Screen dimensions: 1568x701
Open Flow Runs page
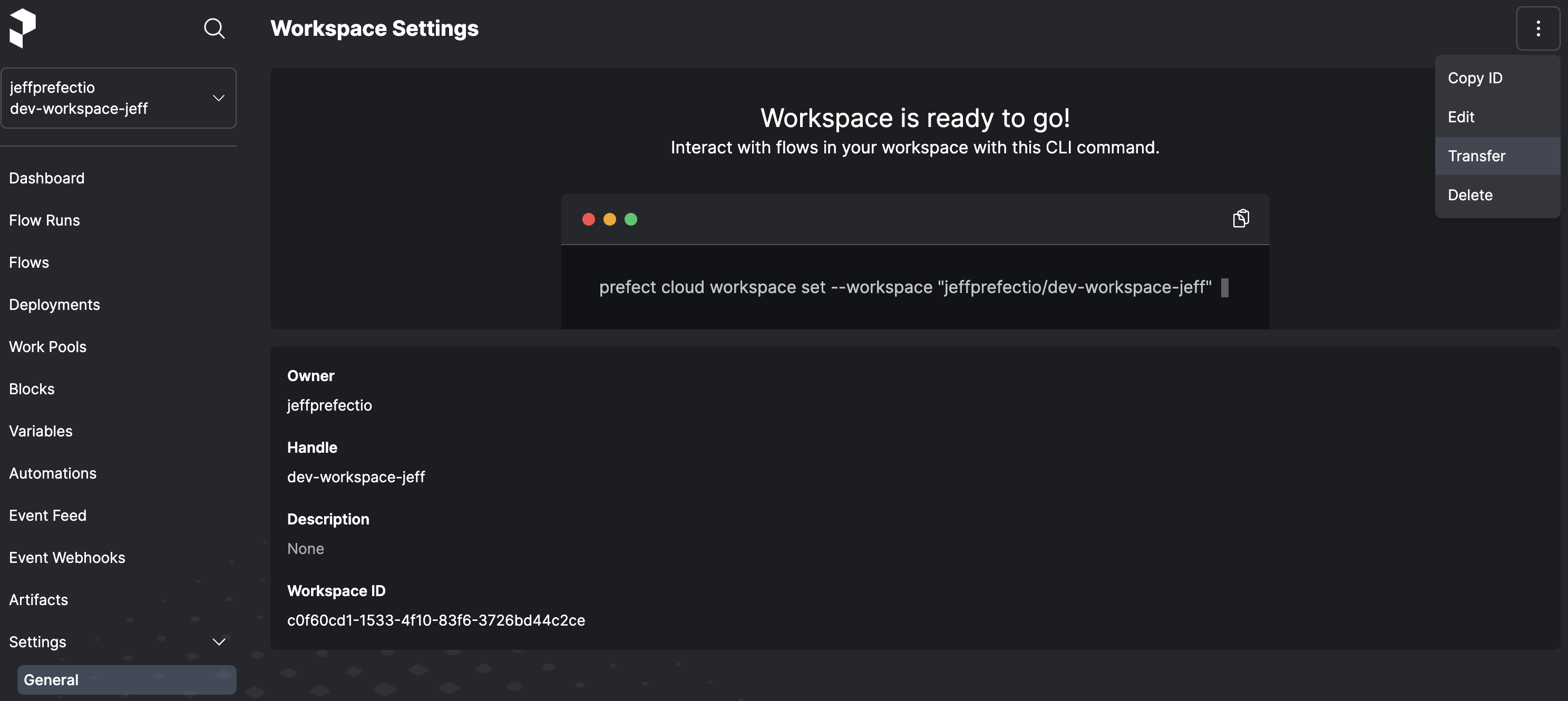coord(44,220)
